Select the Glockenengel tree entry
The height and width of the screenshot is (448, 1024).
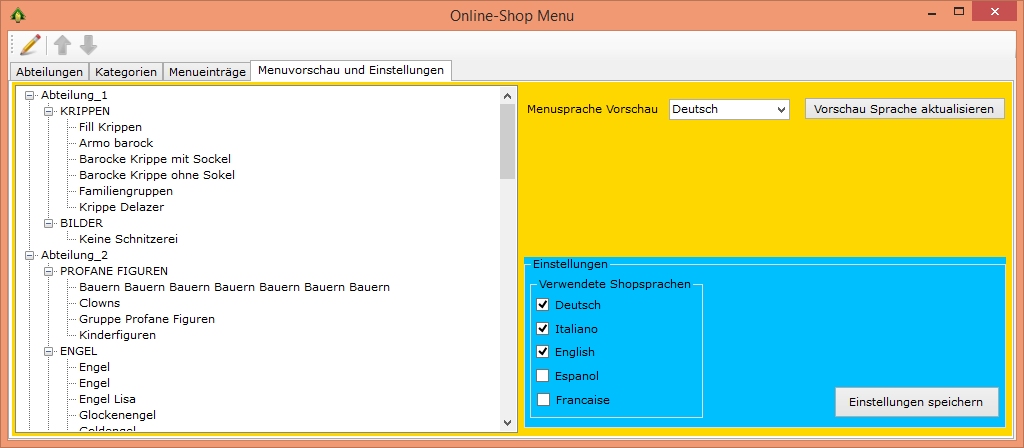117,415
